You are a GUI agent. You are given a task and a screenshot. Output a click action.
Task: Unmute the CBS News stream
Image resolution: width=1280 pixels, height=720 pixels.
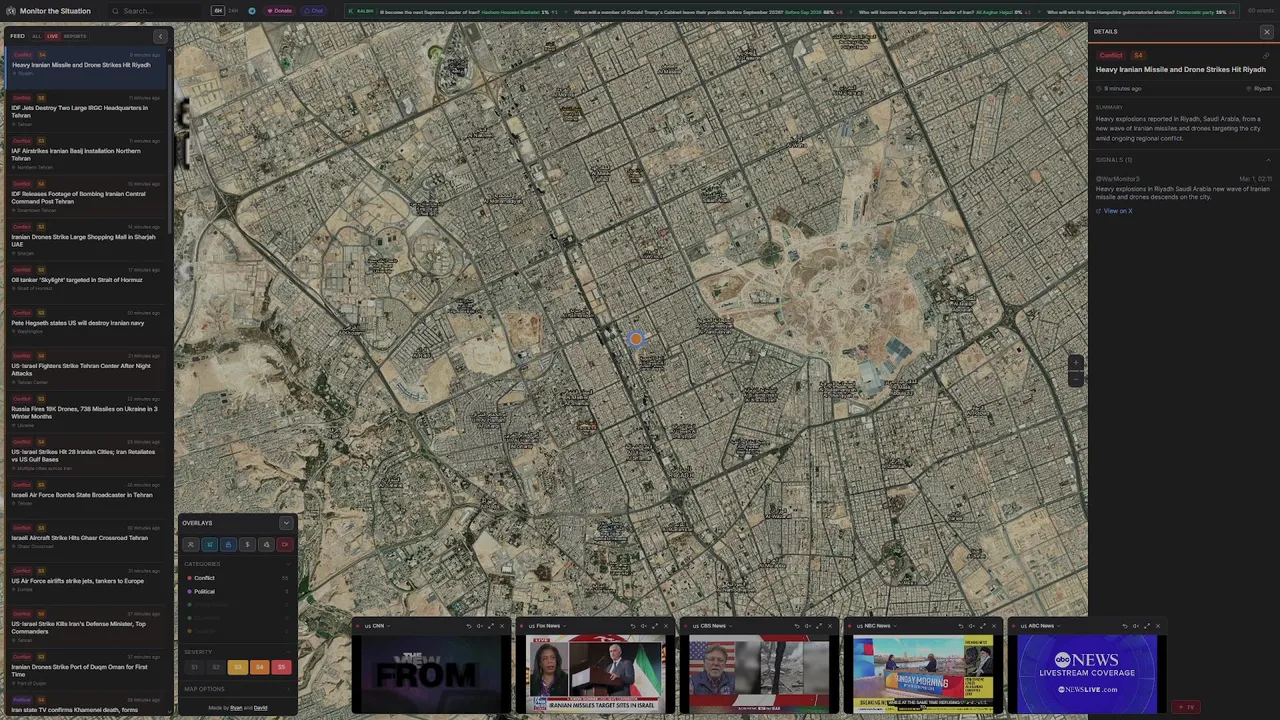[x=807, y=626]
